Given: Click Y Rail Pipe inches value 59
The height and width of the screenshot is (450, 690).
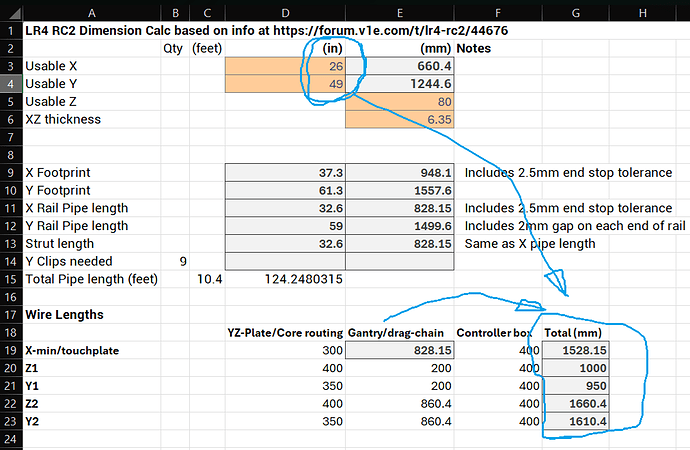Looking at the screenshot, I should (x=285, y=226).
